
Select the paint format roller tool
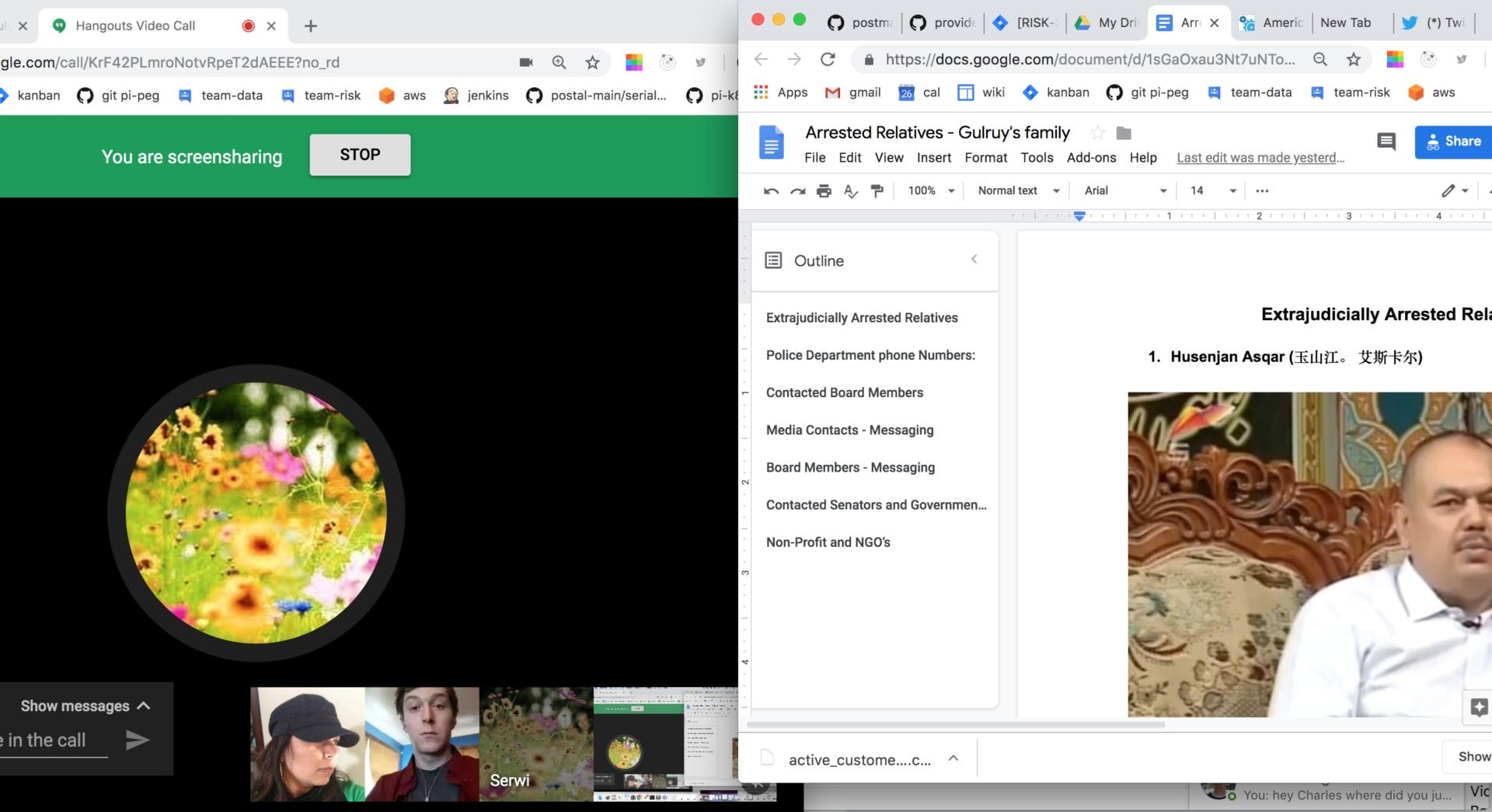[877, 191]
